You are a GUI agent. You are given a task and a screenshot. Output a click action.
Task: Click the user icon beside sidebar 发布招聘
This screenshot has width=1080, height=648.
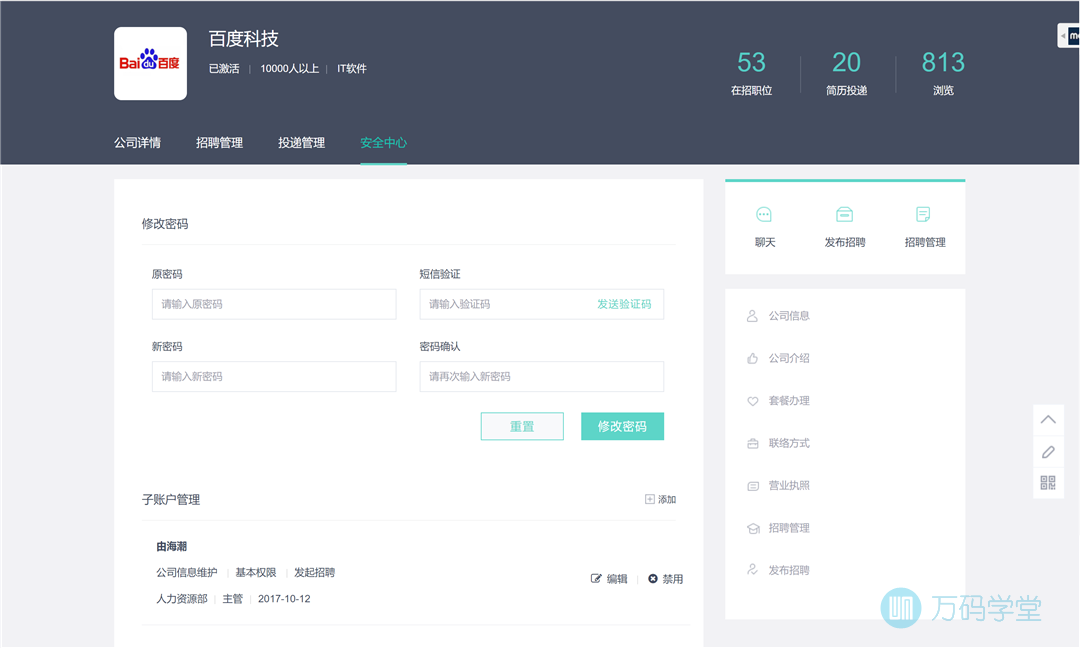click(752, 570)
